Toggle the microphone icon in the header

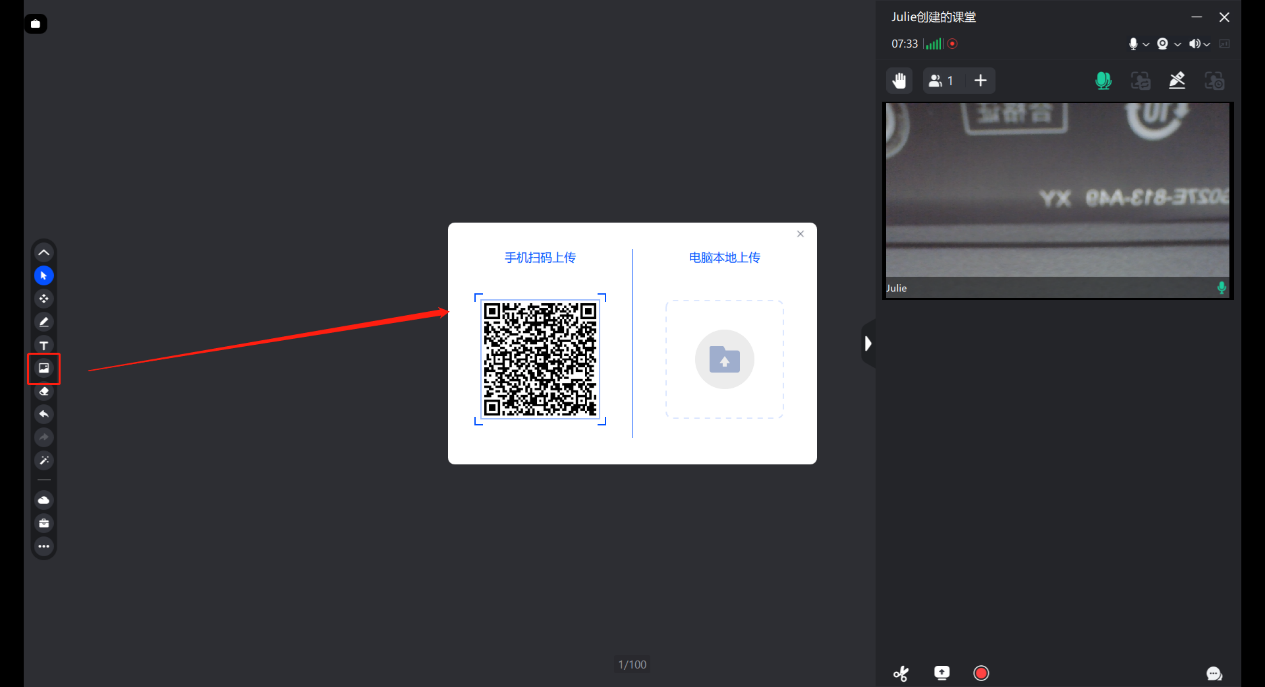click(x=1134, y=44)
